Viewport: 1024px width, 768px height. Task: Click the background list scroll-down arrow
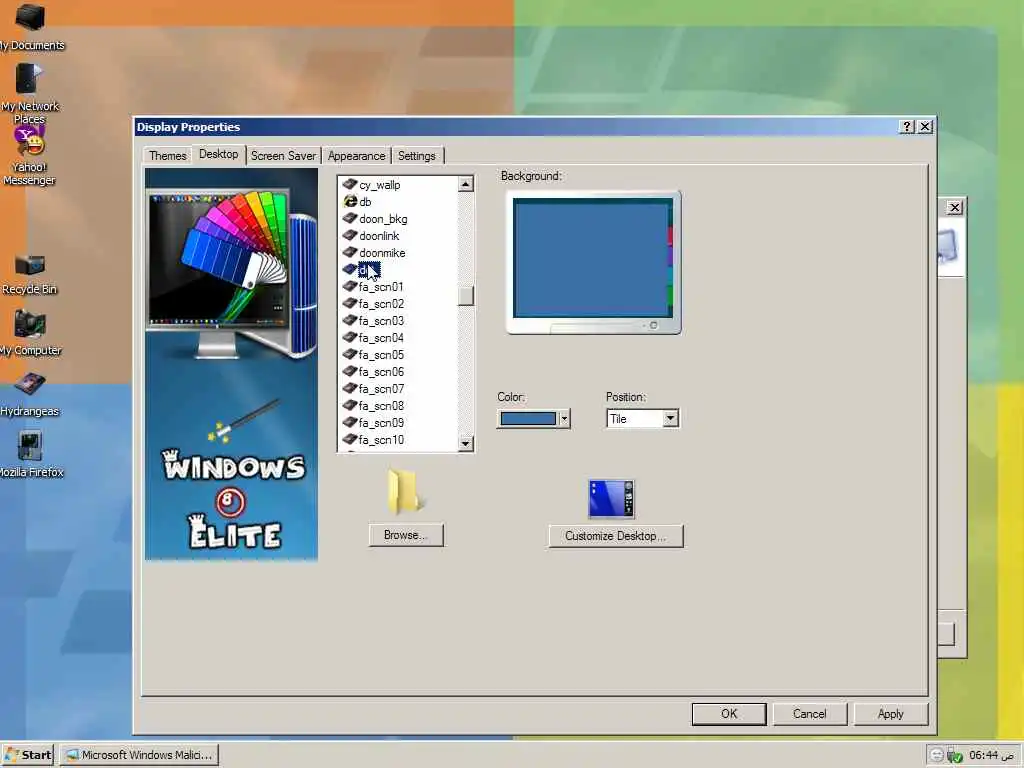466,443
